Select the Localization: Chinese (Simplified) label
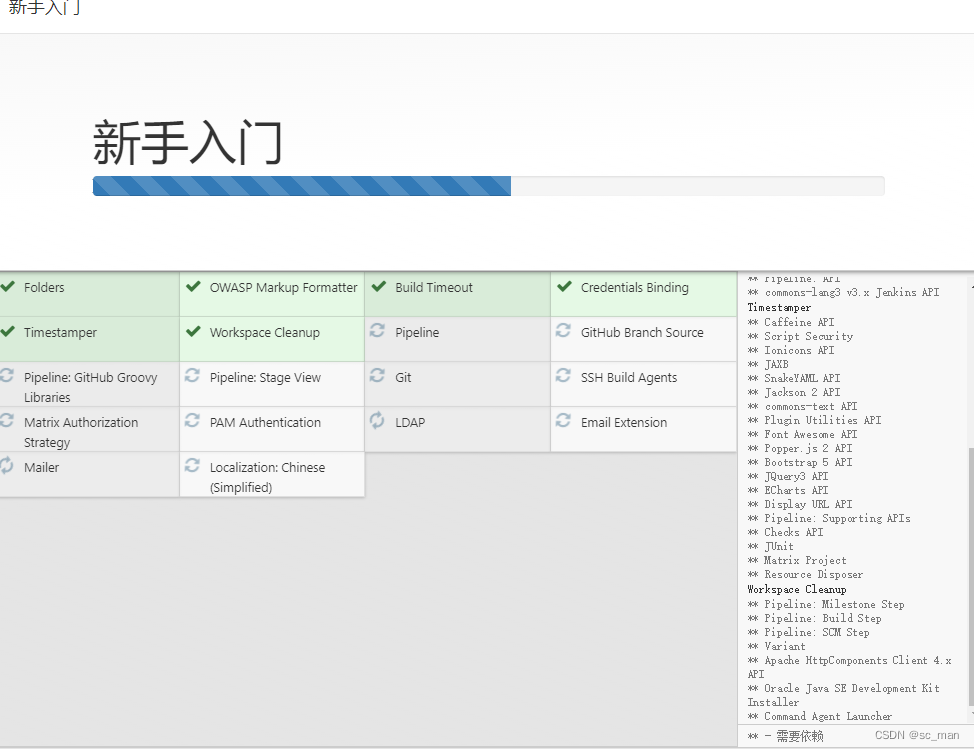Screen dimensions: 974x750 coord(267,477)
